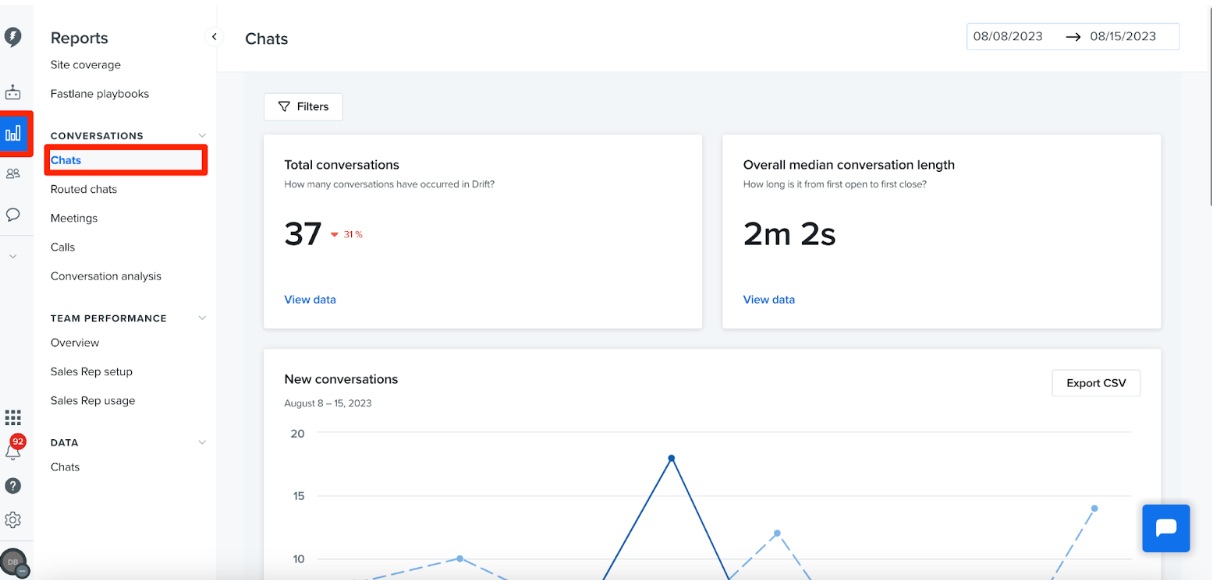Collapse the Conversations section
This screenshot has height=580, width=1212.
click(202, 136)
